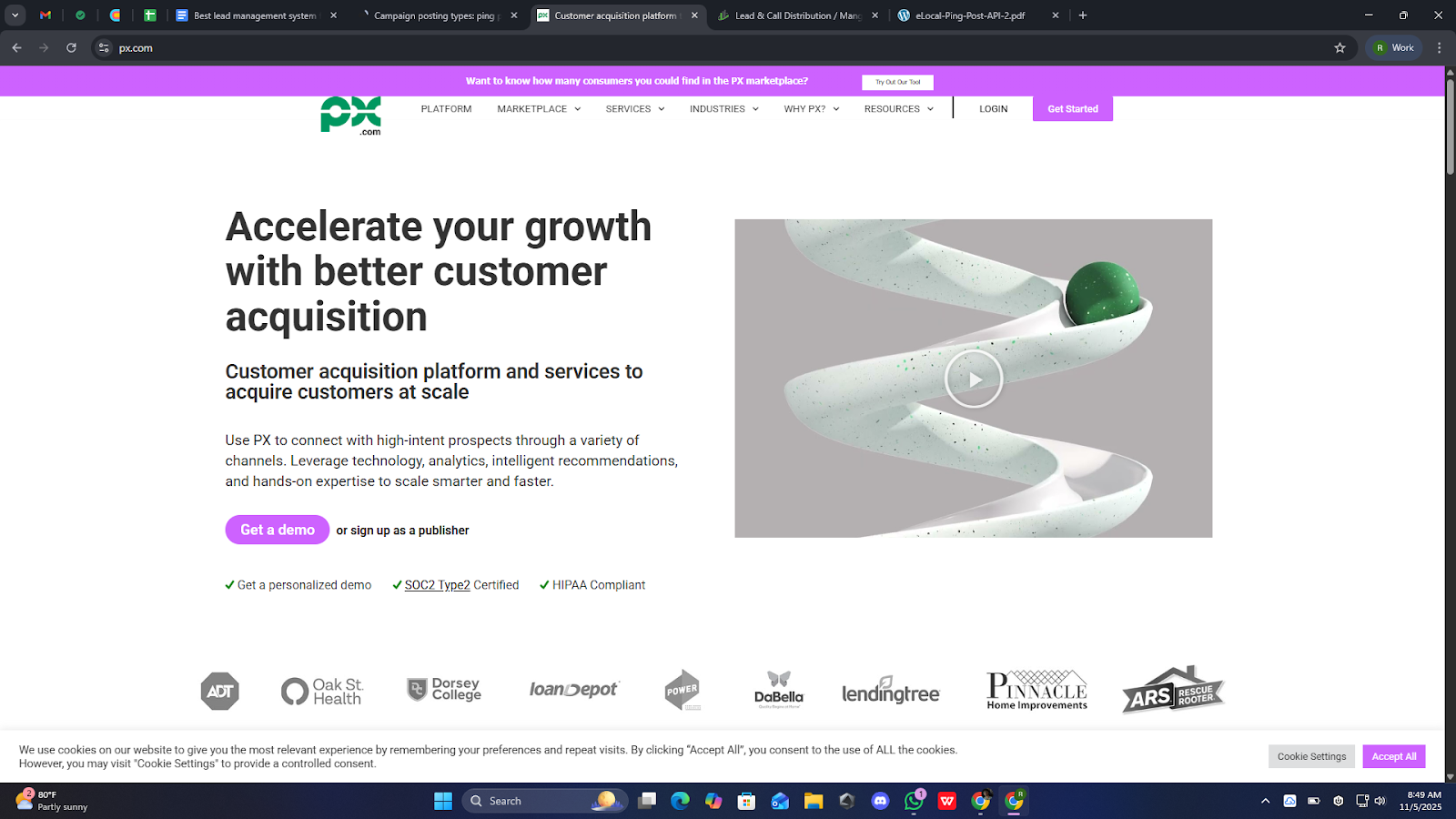Click the lendingtree logo
This screenshot has width=1456, height=819.
(x=891, y=691)
